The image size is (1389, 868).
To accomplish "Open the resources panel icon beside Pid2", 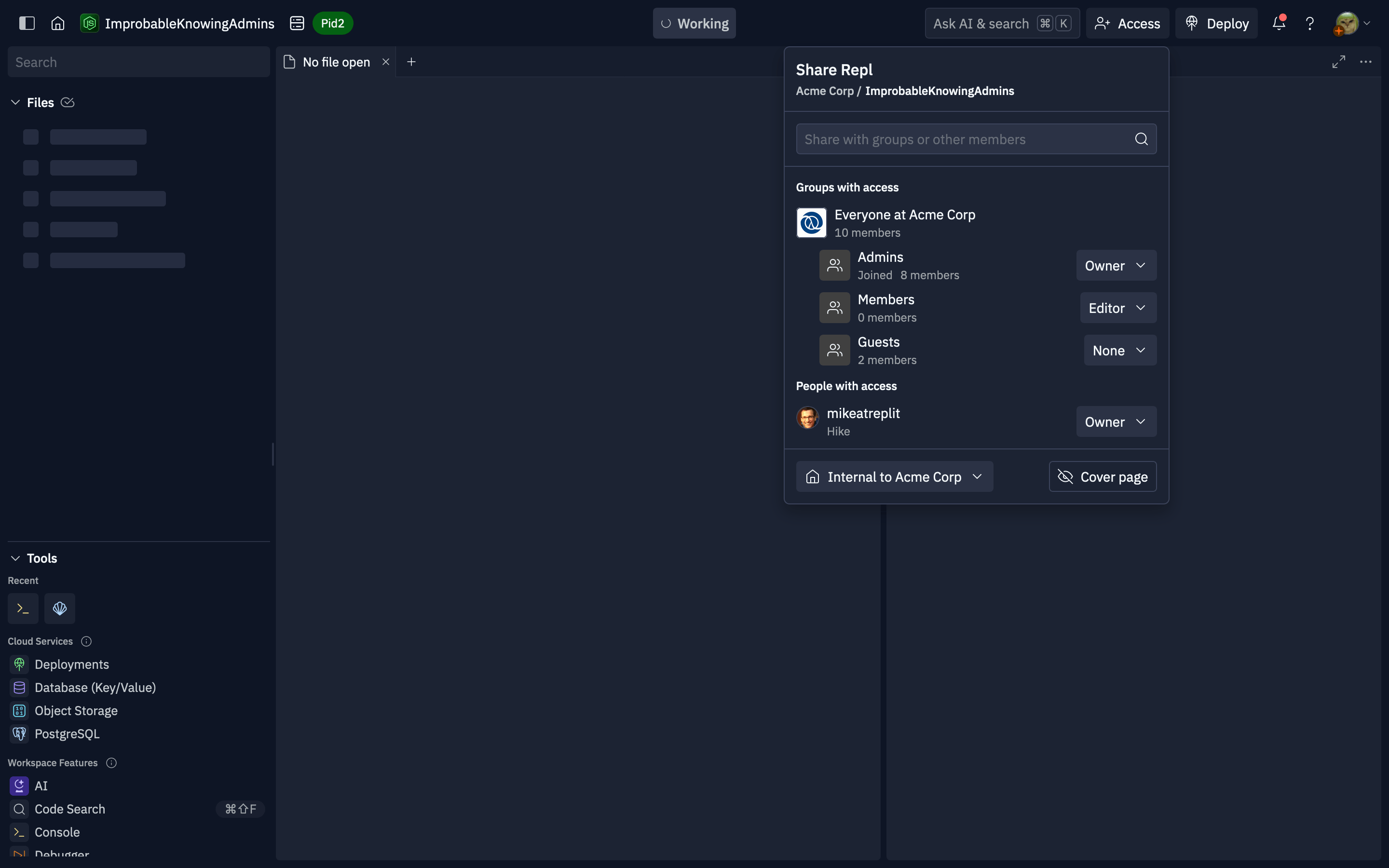I will pos(297,23).
